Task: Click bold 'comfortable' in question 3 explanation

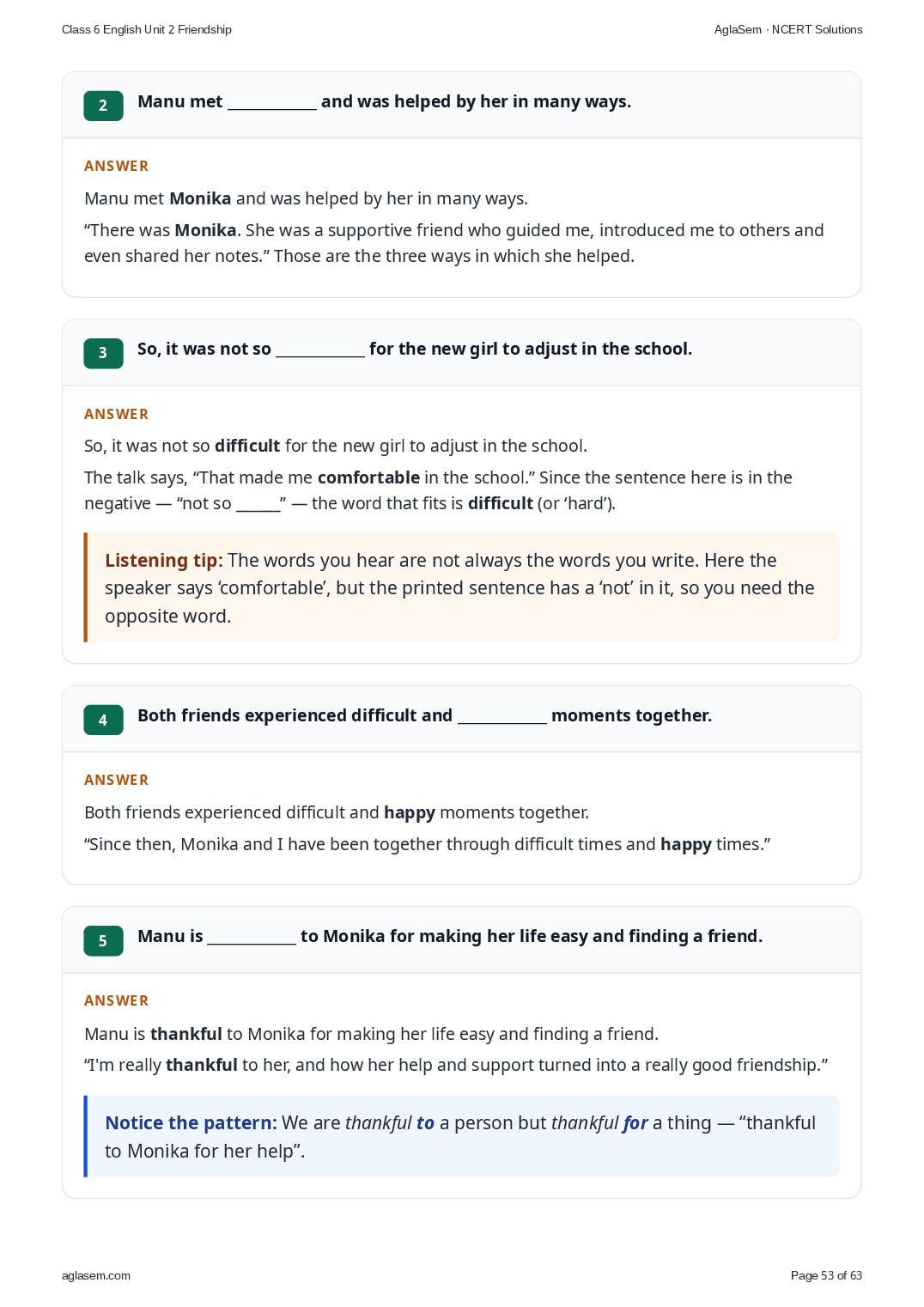Action: (x=368, y=477)
